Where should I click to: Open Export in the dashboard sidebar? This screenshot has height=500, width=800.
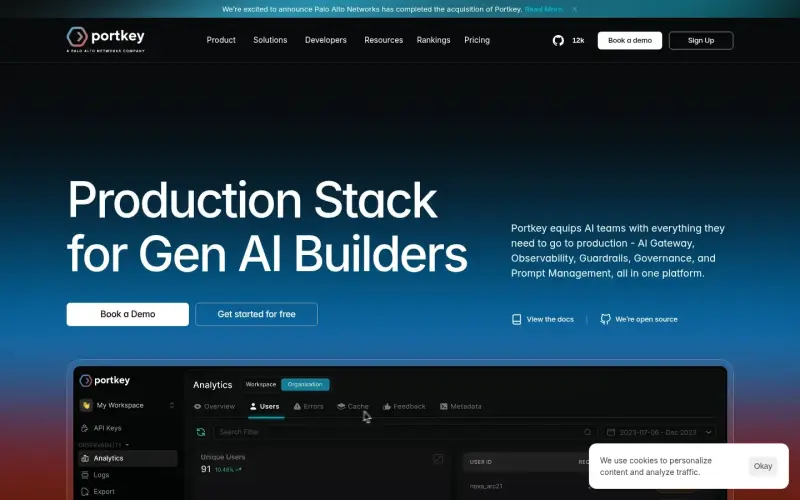point(104,491)
